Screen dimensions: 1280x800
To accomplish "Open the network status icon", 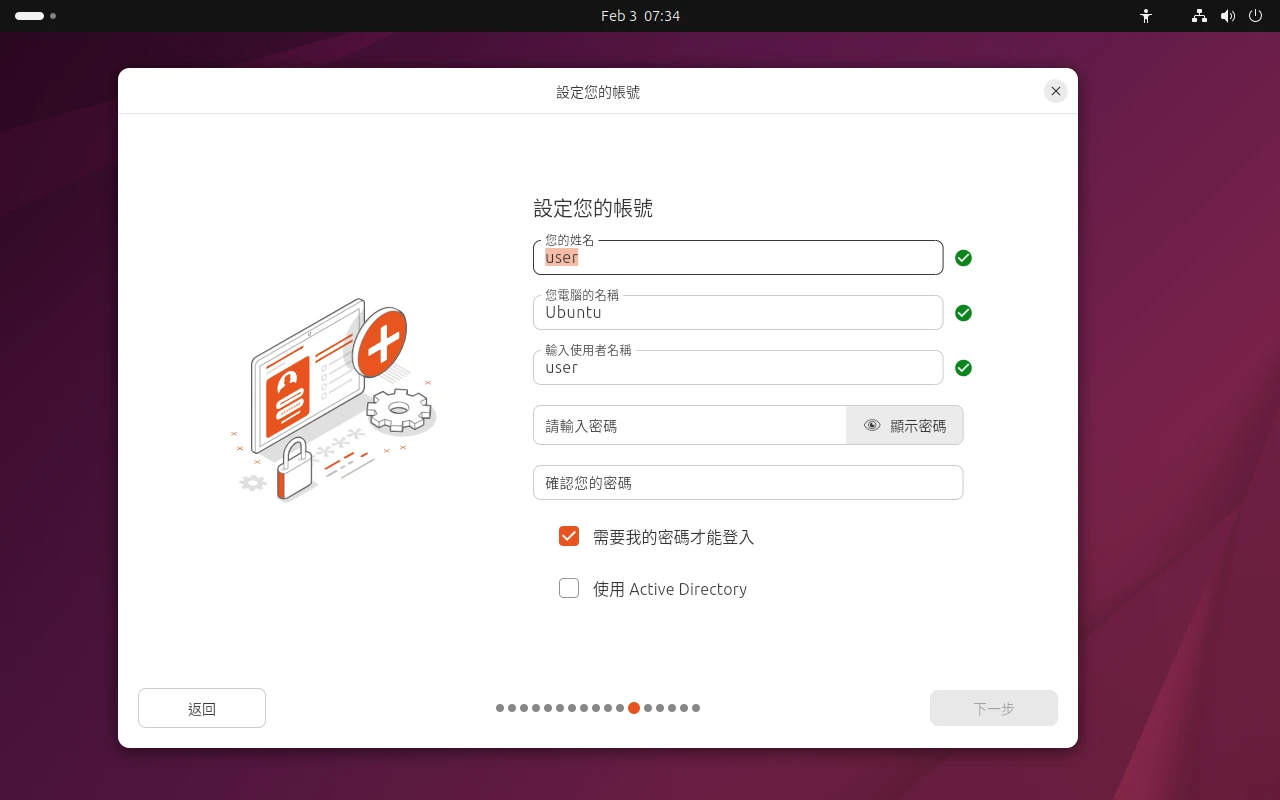I will [1199, 16].
